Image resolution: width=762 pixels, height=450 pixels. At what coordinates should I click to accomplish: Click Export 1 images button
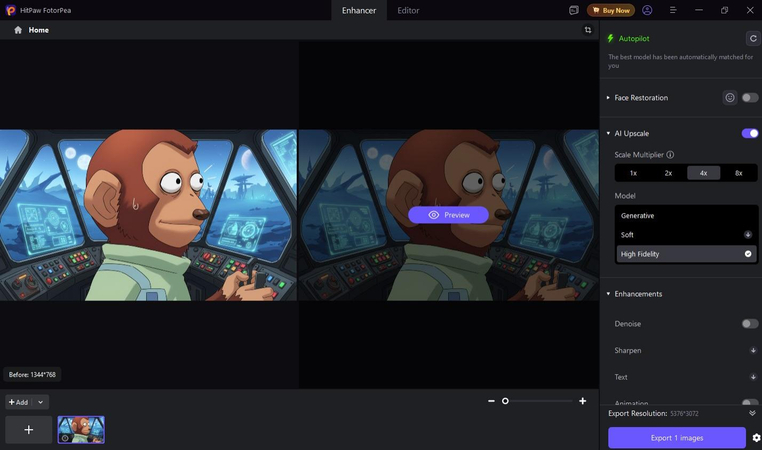point(676,438)
